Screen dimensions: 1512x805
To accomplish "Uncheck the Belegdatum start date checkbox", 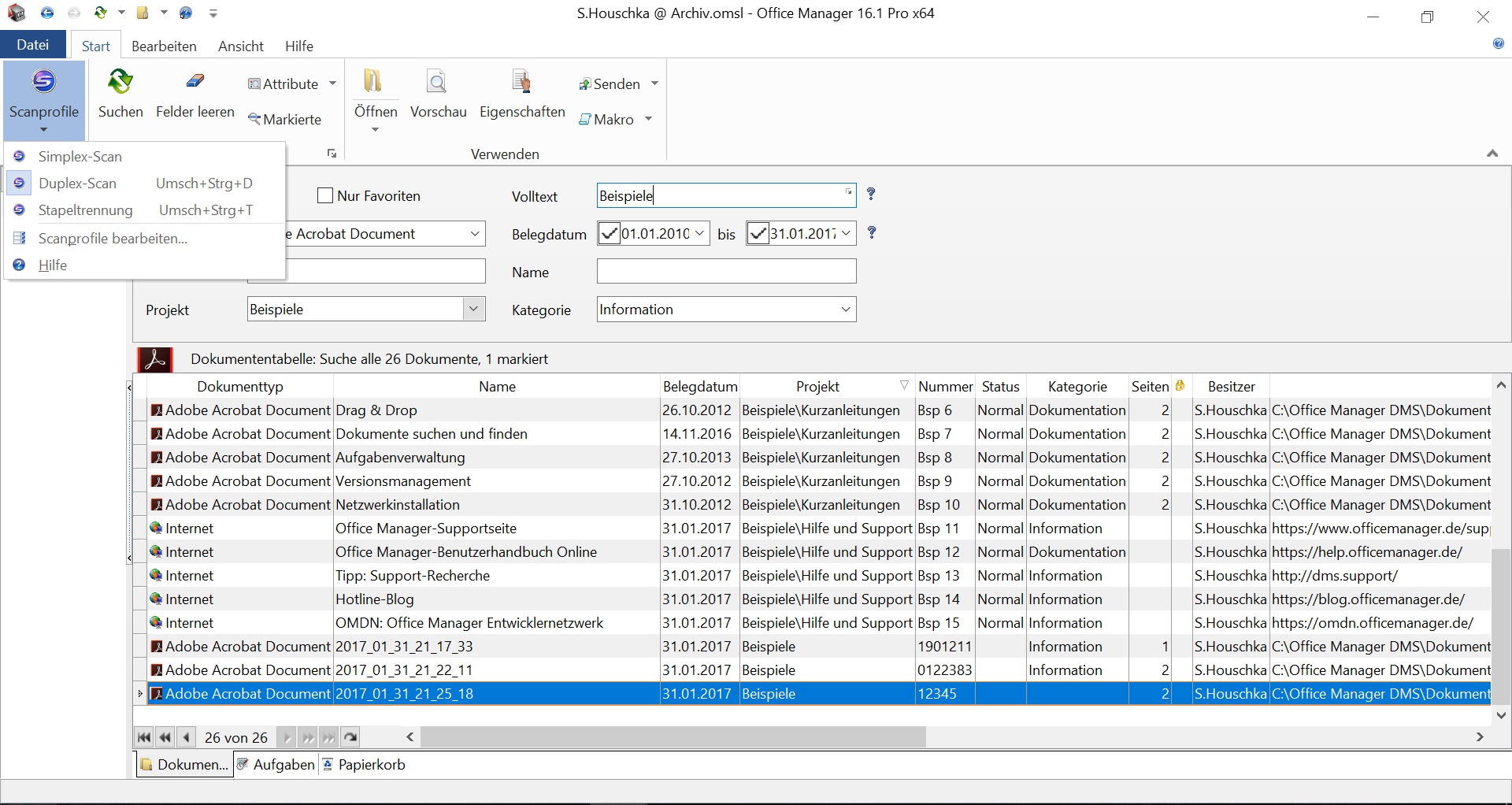I will pos(609,234).
